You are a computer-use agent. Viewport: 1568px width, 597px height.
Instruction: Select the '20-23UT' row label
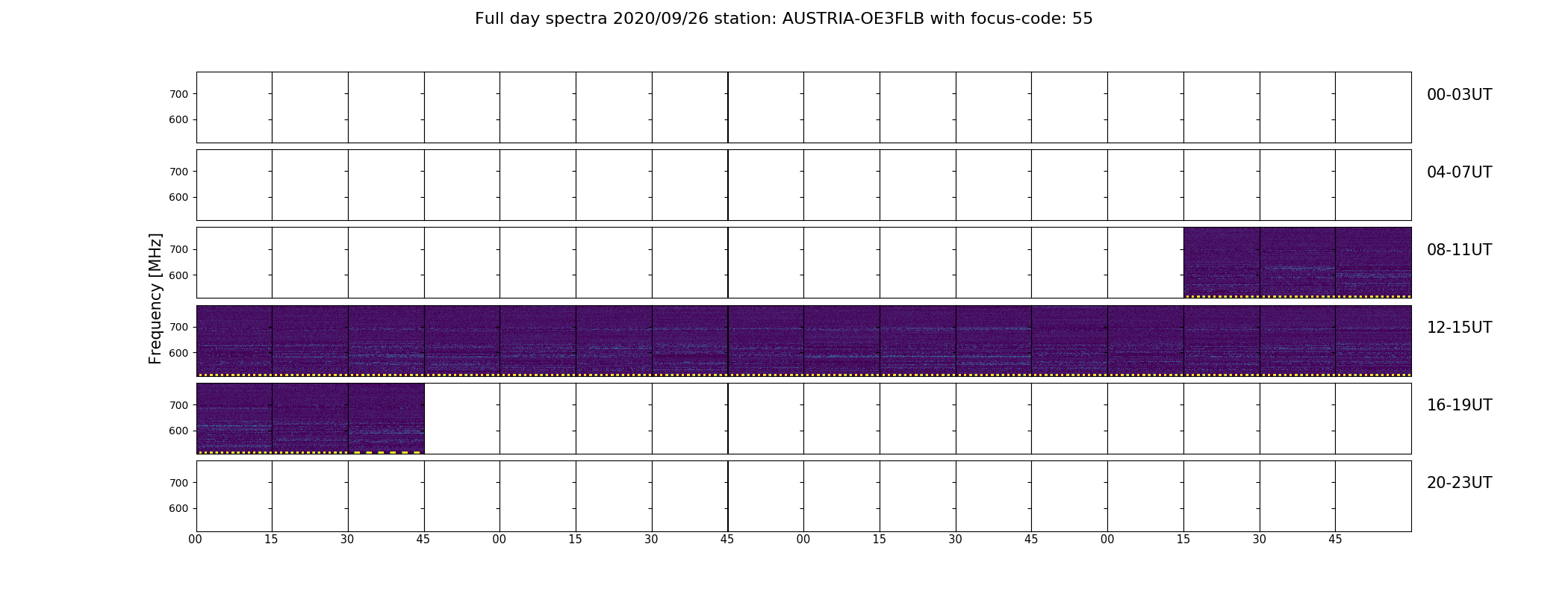point(1459,483)
